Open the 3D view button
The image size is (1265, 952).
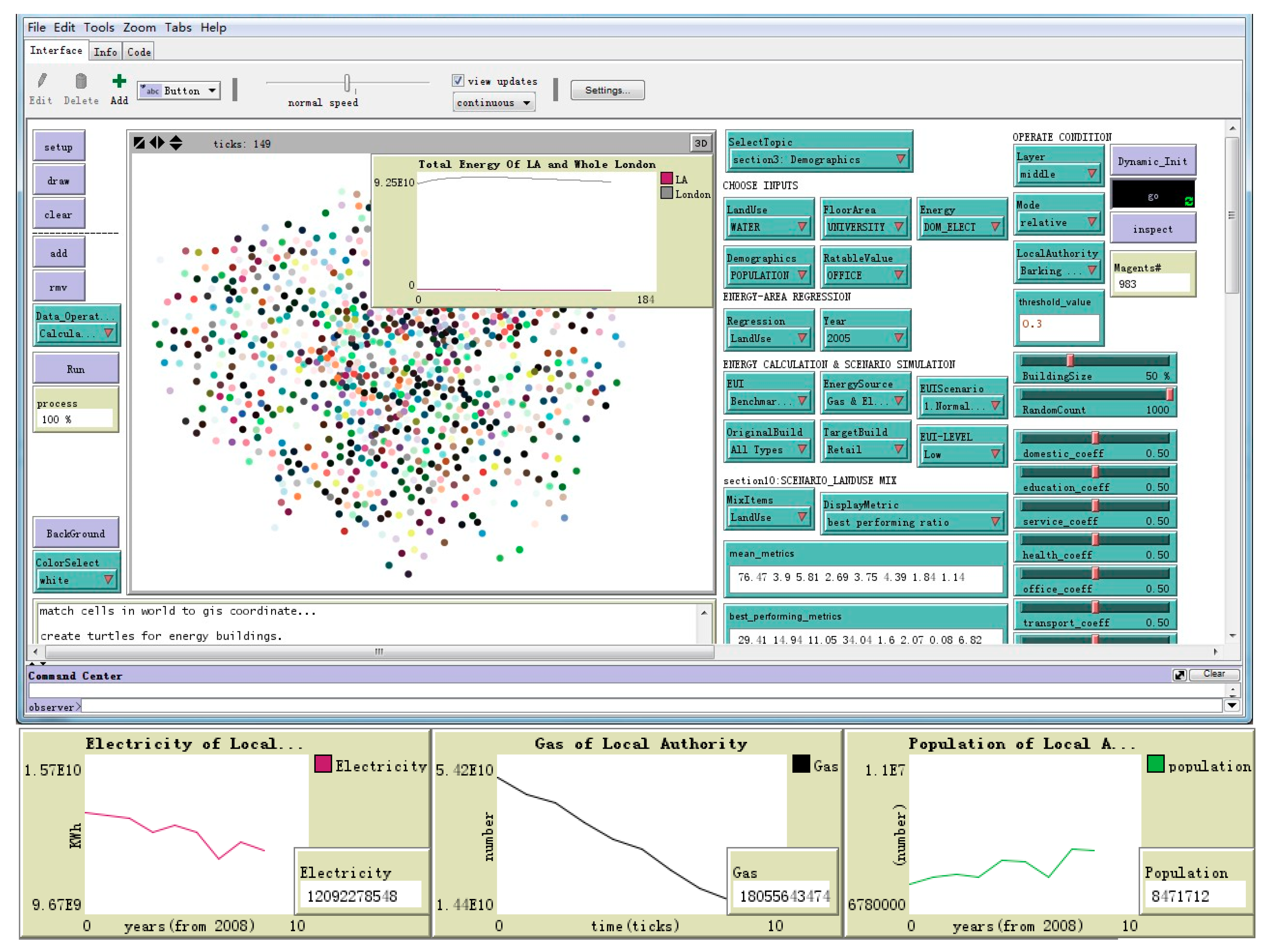pos(700,143)
